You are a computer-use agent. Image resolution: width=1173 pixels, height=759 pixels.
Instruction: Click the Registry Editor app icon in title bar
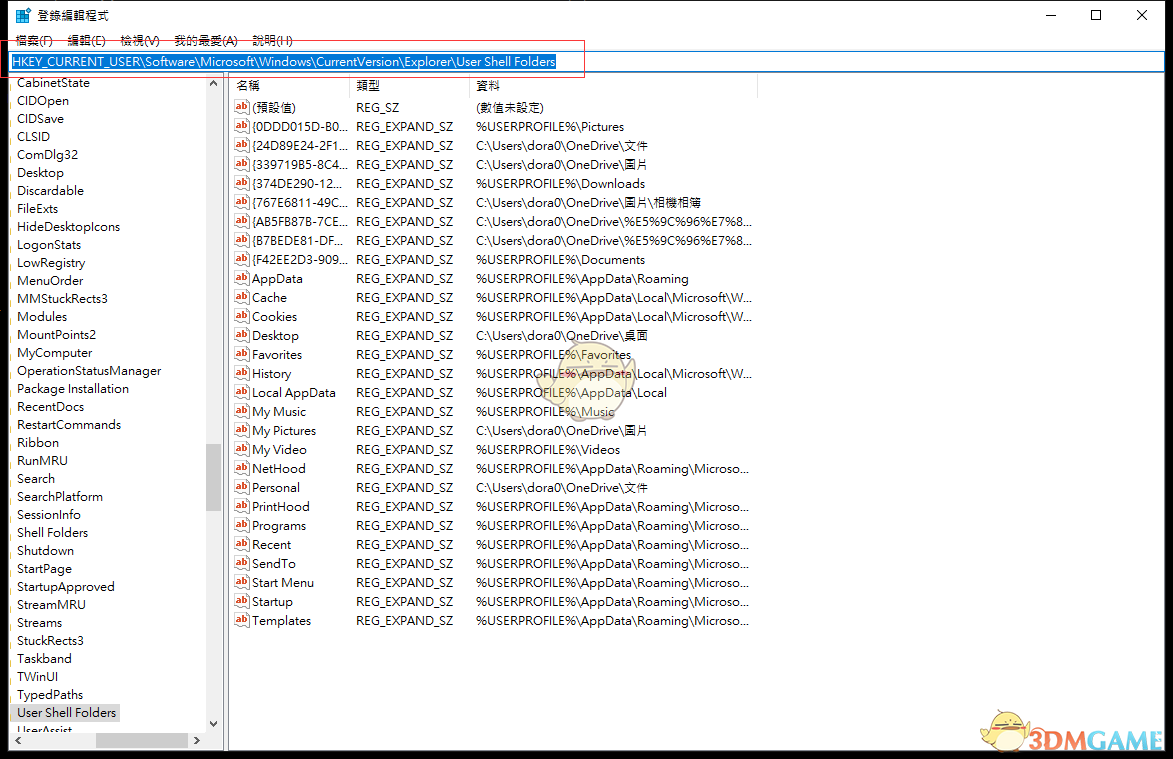point(22,15)
